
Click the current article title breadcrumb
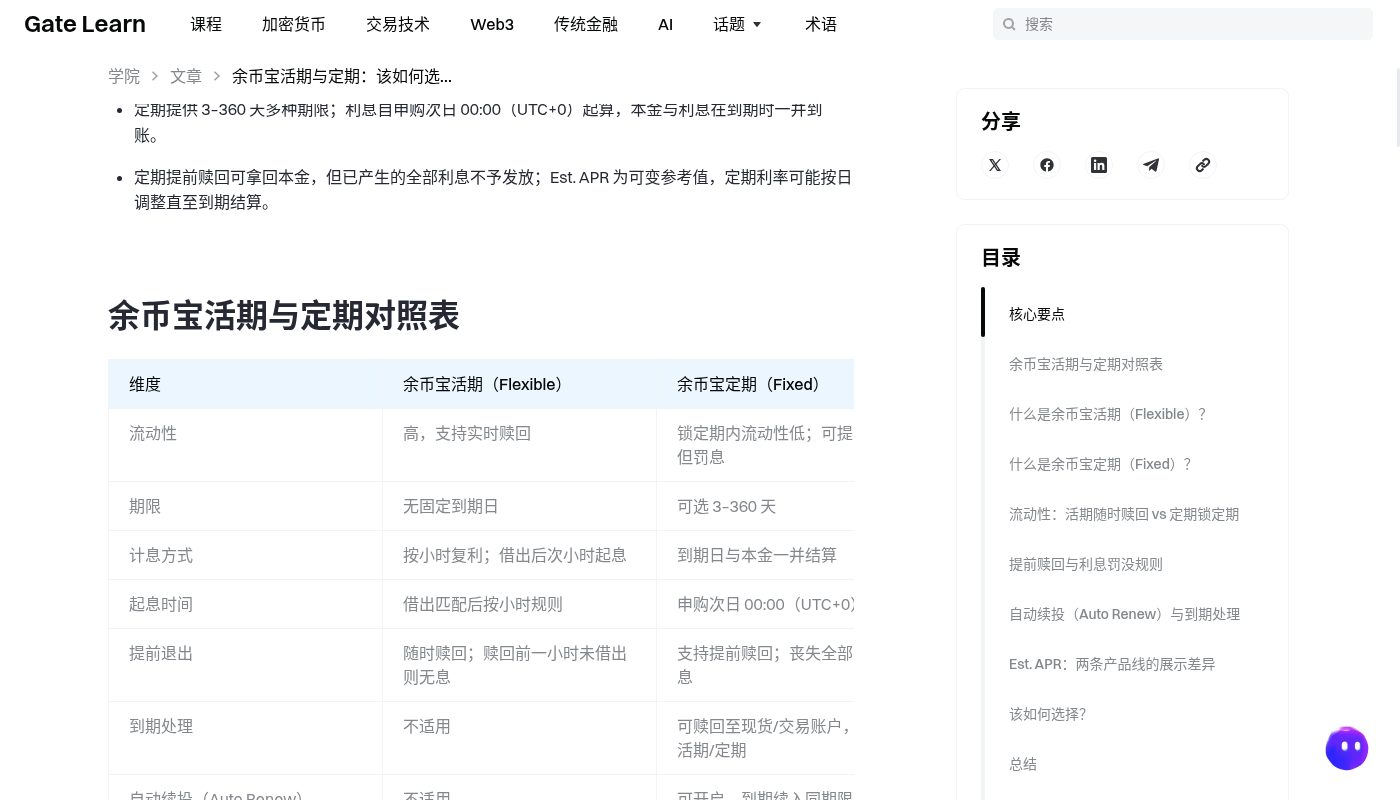click(x=342, y=76)
